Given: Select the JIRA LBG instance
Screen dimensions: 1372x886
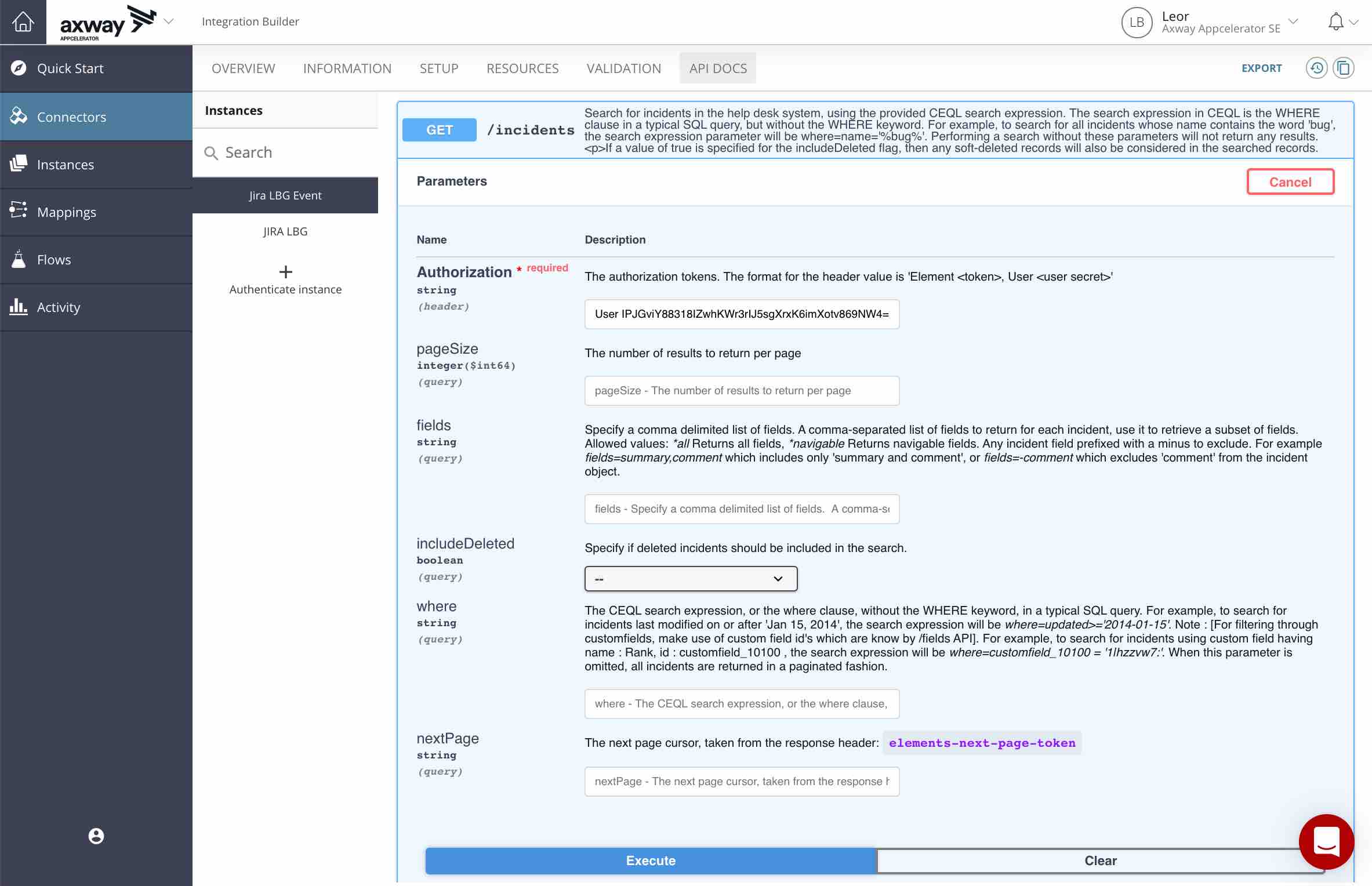Looking at the screenshot, I should coord(285,231).
